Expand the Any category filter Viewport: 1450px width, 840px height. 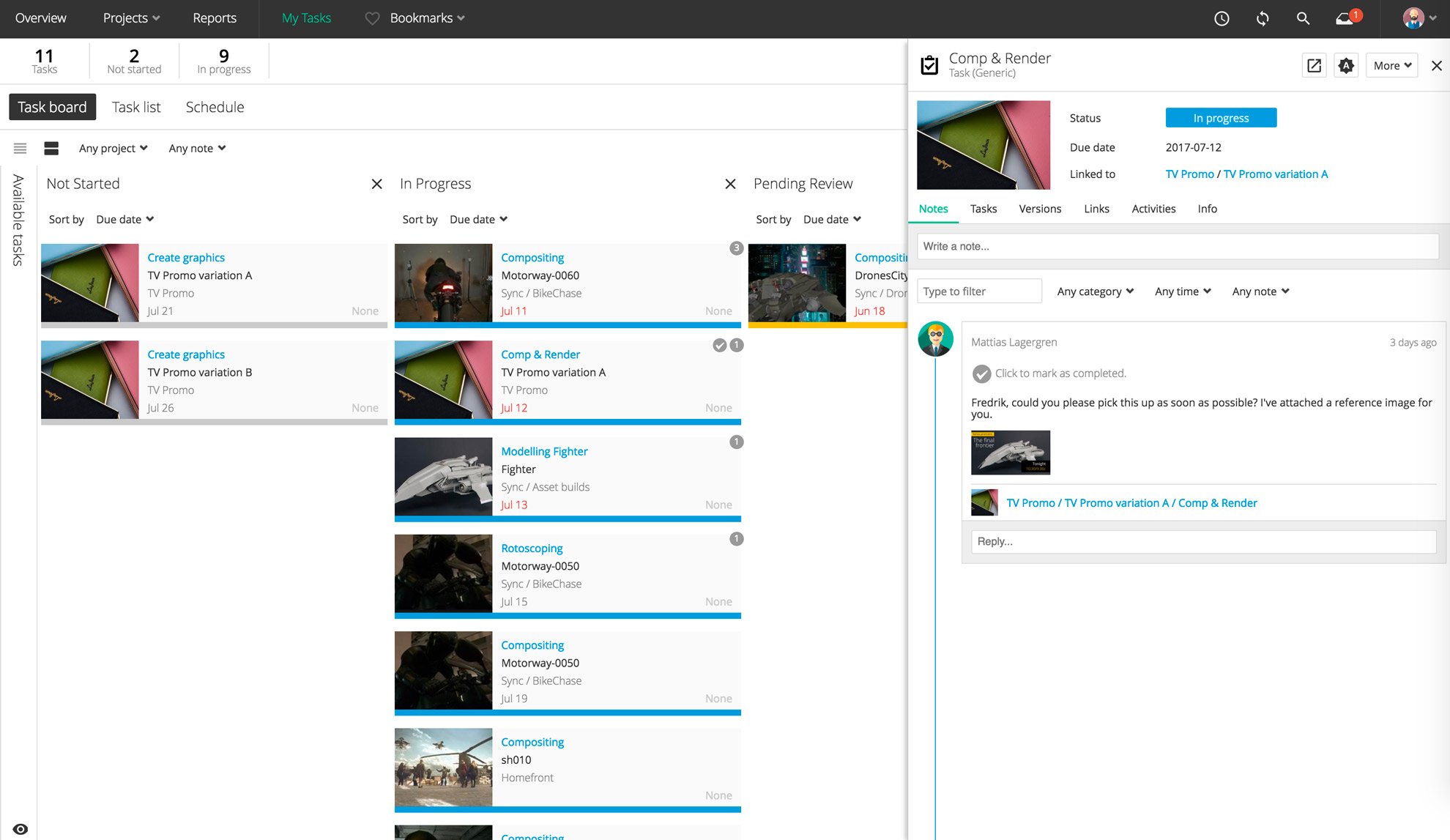[1096, 291]
